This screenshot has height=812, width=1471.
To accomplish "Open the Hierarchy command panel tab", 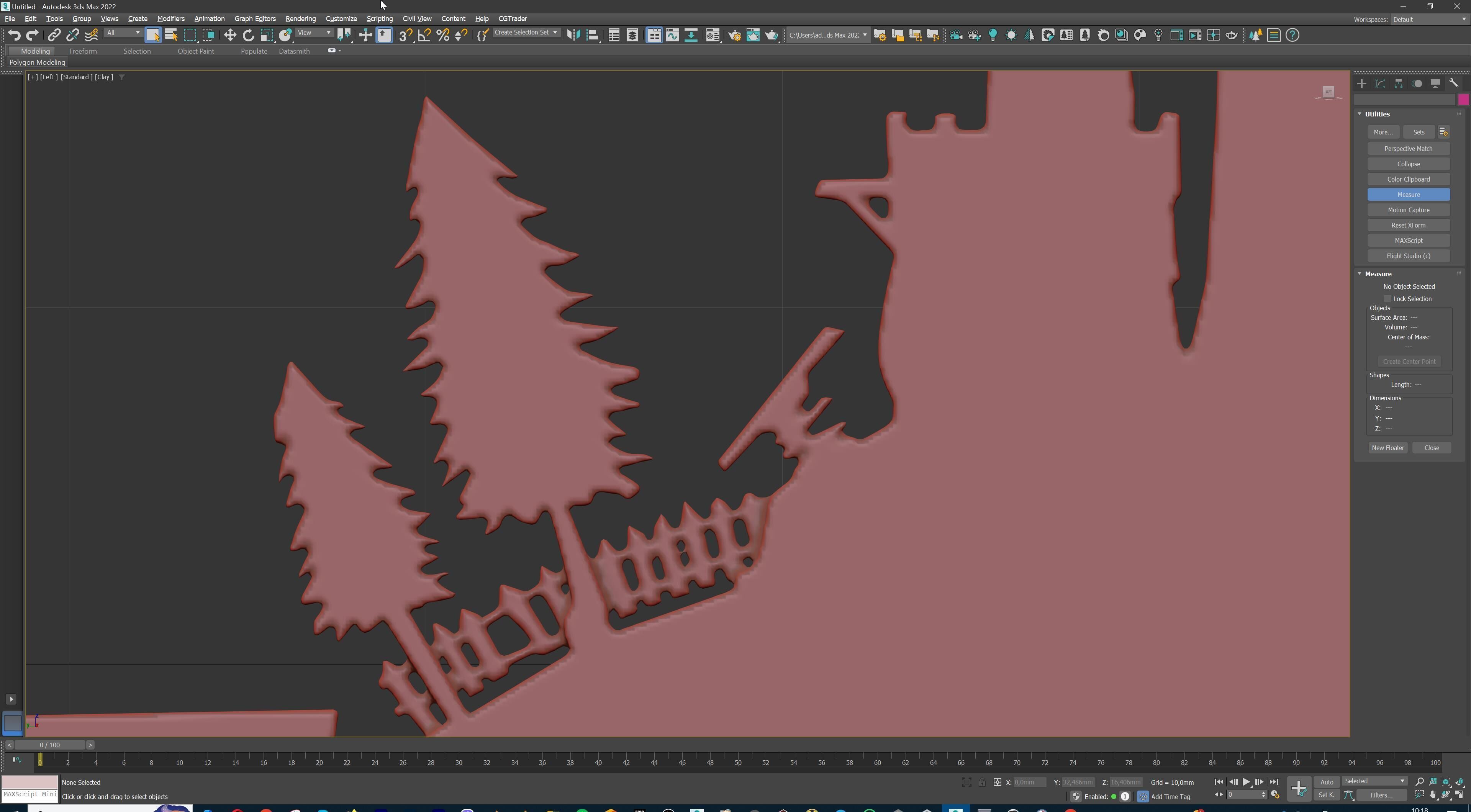I will tap(1399, 83).
